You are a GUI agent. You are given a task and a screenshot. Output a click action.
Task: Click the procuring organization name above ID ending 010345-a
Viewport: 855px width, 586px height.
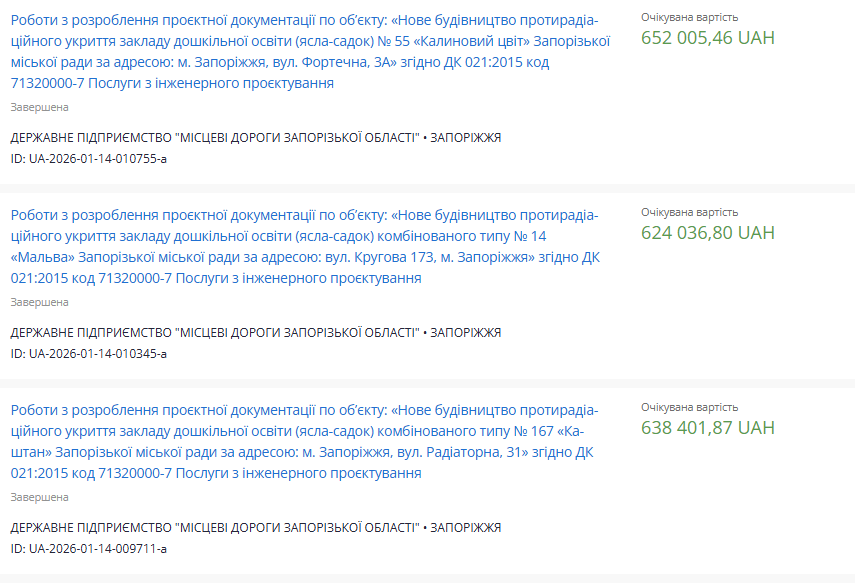(214, 332)
